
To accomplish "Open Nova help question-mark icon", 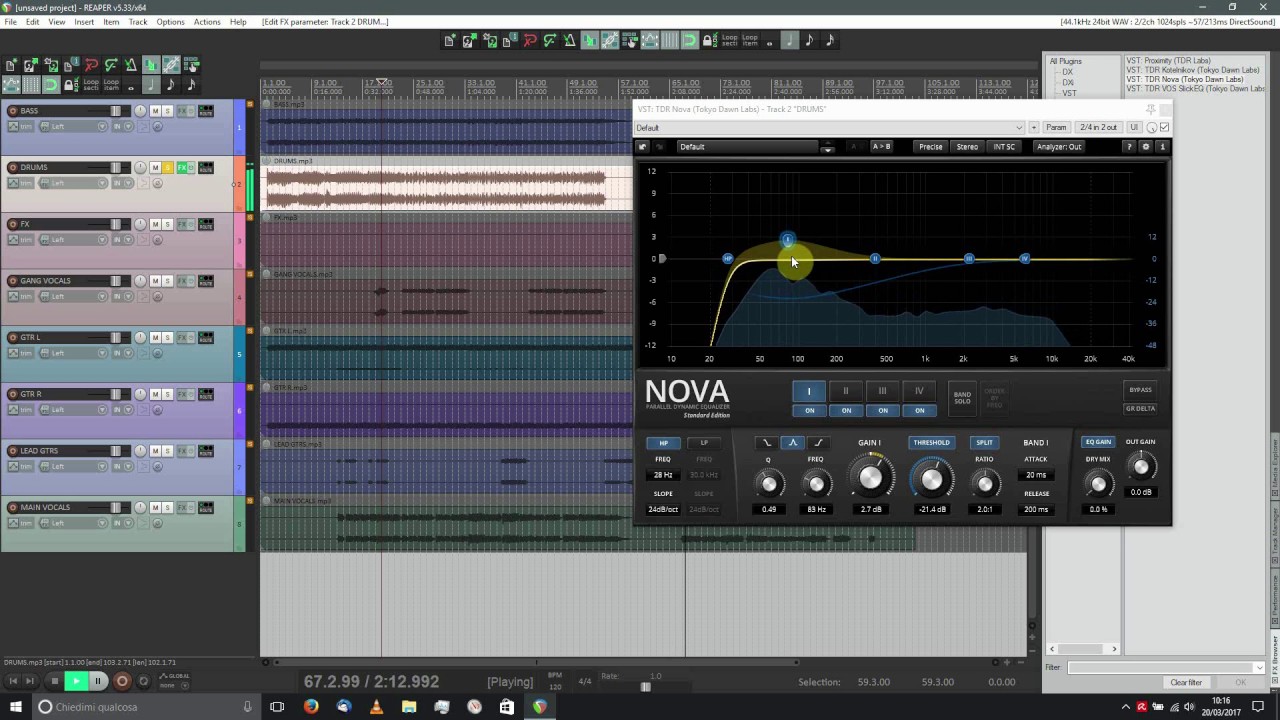I will point(1130,147).
